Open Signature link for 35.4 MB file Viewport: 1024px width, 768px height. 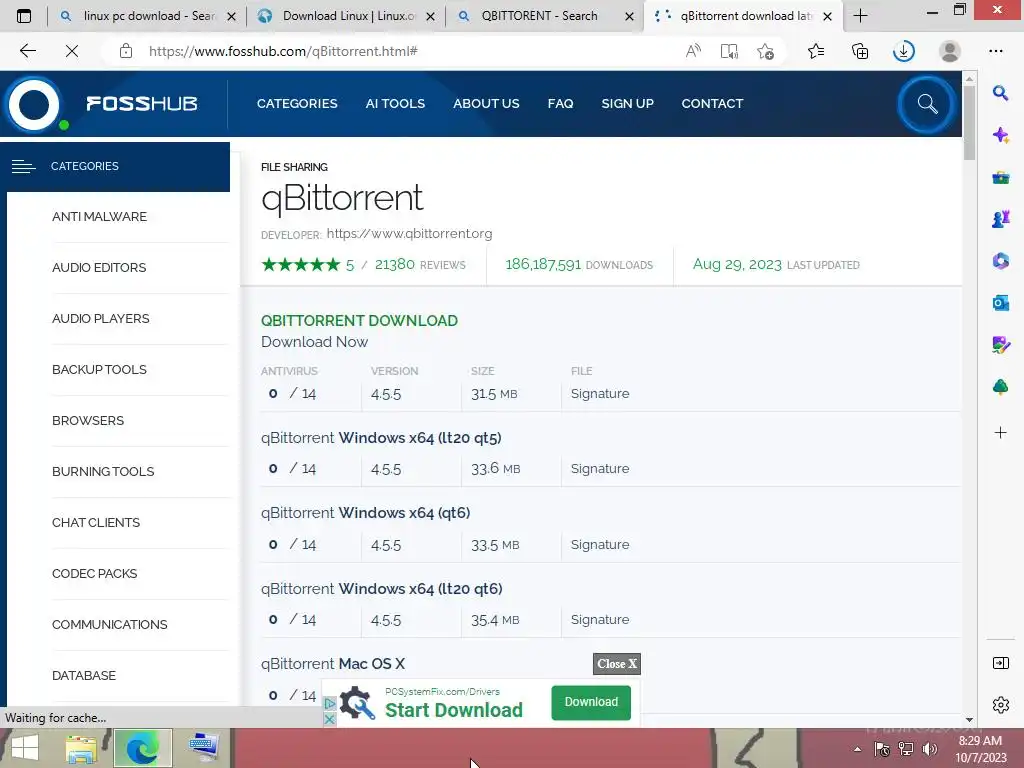pyautogui.click(x=600, y=620)
